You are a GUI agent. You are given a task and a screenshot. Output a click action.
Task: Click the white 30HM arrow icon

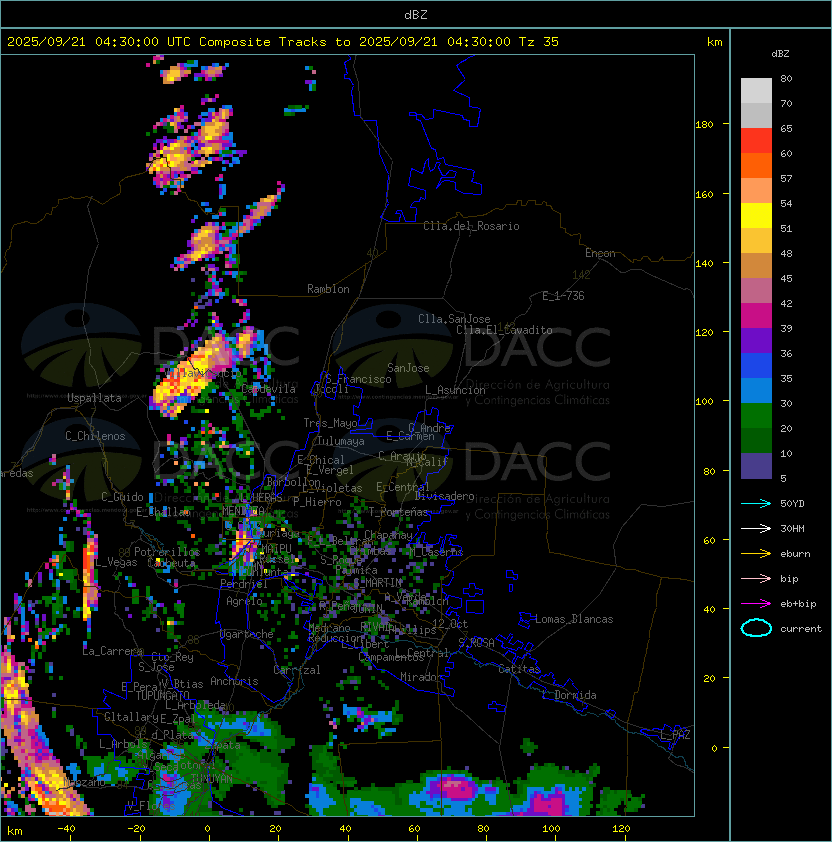pos(756,528)
